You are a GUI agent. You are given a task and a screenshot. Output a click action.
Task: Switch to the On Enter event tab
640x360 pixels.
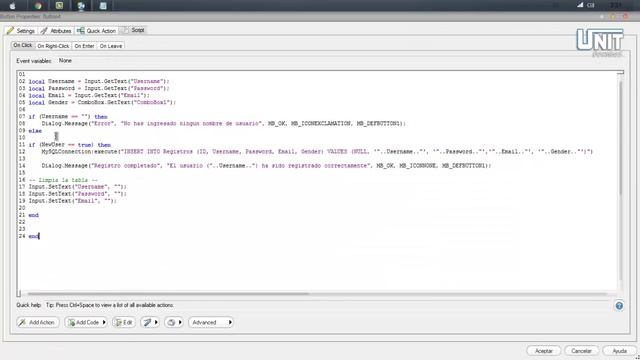point(84,46)
